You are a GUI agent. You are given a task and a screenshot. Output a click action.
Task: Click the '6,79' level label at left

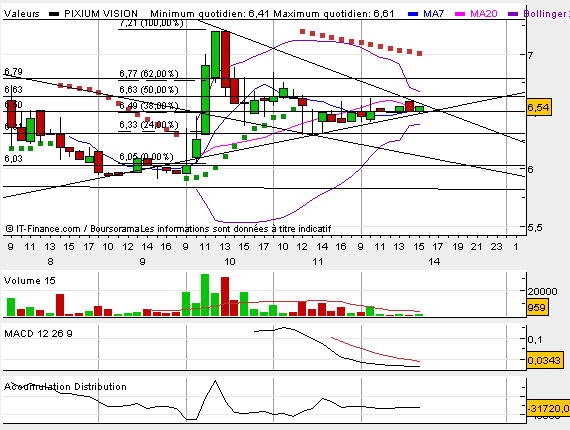point(13,72)
